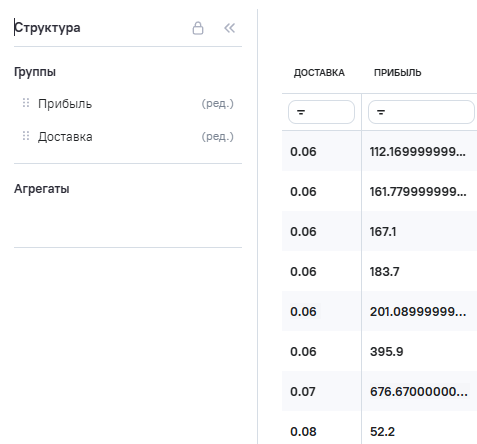The width and height of the screenshot is (477, 444).
Task: Select the profit cell 676.67000000...
Action: [x=419, y=391]
